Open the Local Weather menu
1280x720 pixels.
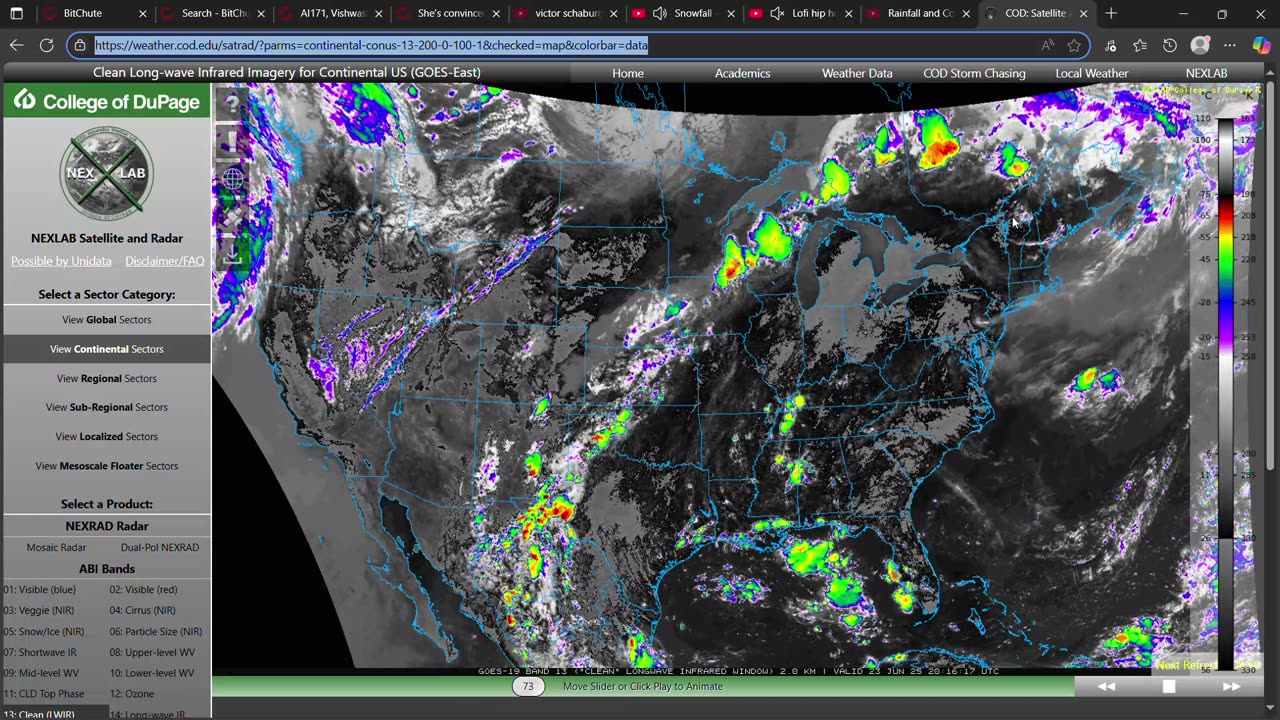pyautogui.click(x=1091, y=73)
